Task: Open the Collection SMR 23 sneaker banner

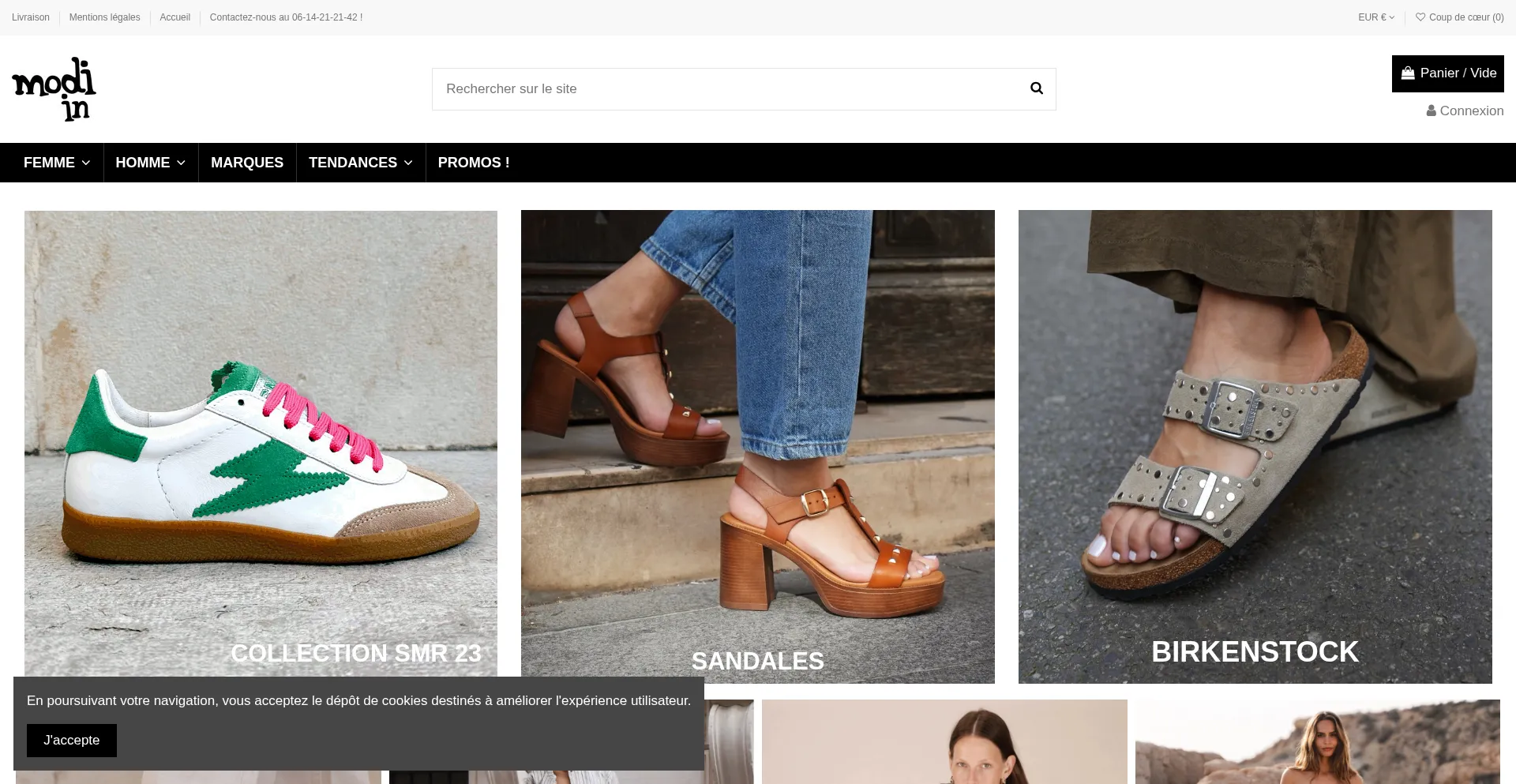Action: [261, 447]
